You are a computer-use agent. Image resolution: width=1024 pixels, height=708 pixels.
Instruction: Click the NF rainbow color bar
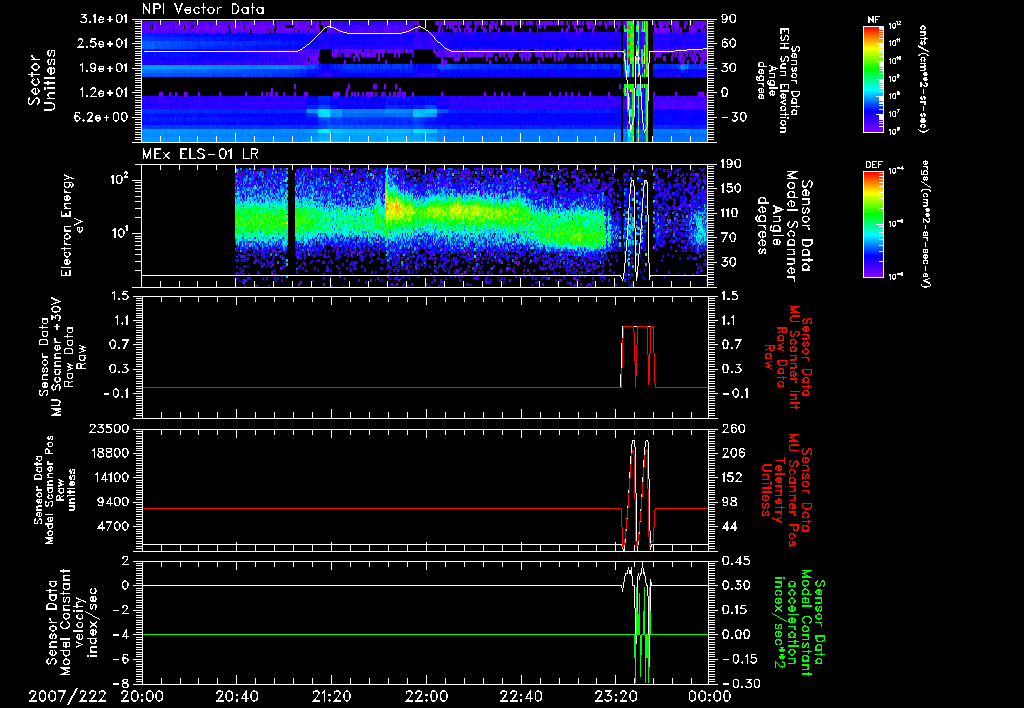point(873,78)
